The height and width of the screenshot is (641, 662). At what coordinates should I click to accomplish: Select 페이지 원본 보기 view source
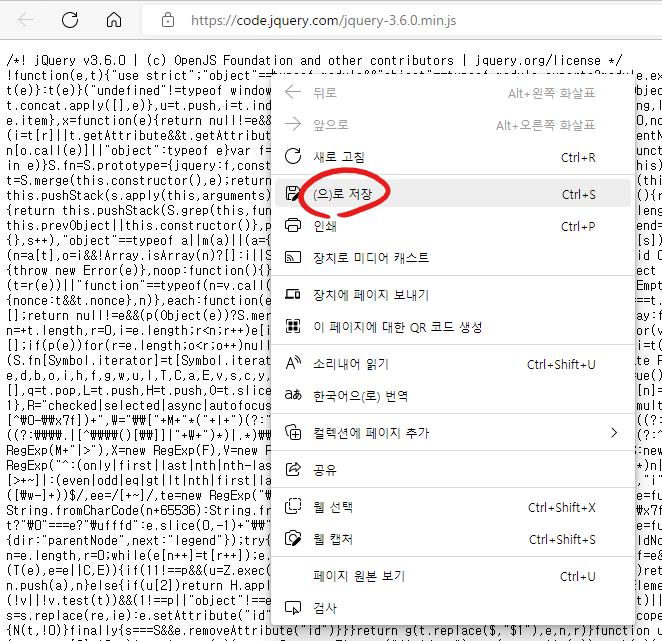(x=453, y=576)
